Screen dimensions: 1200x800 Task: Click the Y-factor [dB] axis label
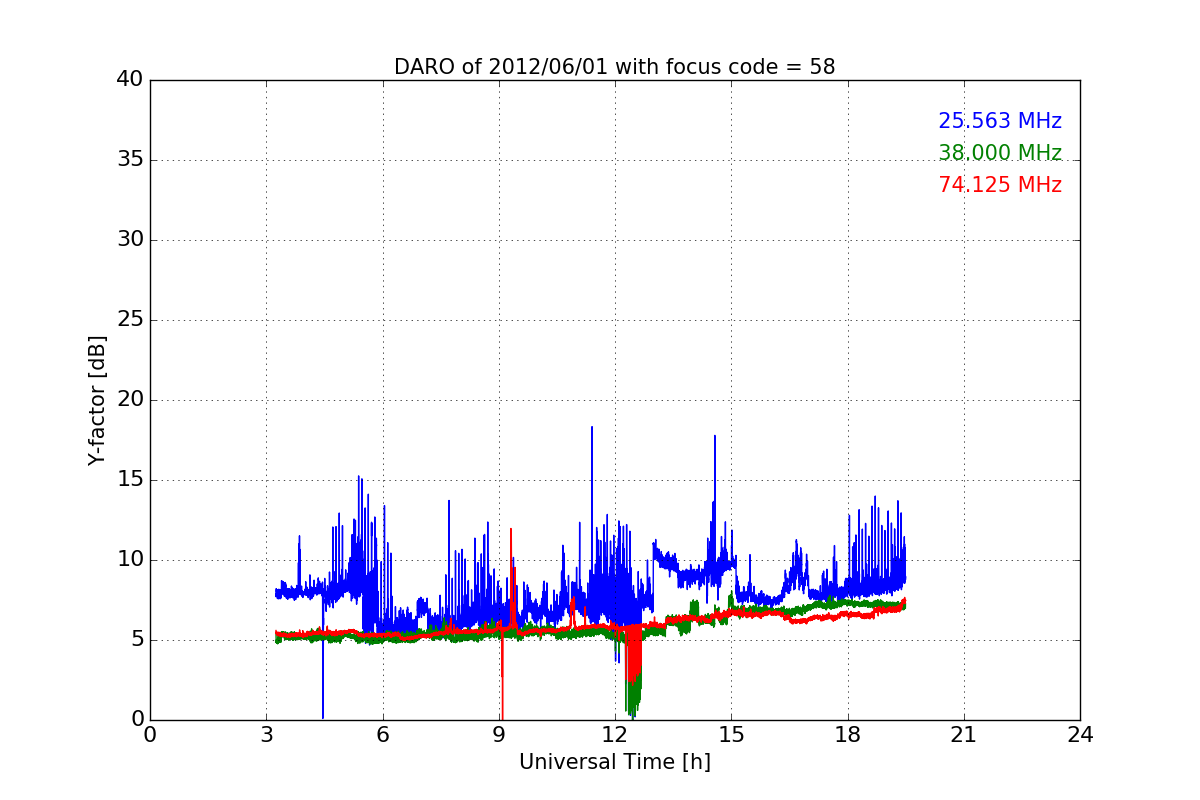click(97, 400)
